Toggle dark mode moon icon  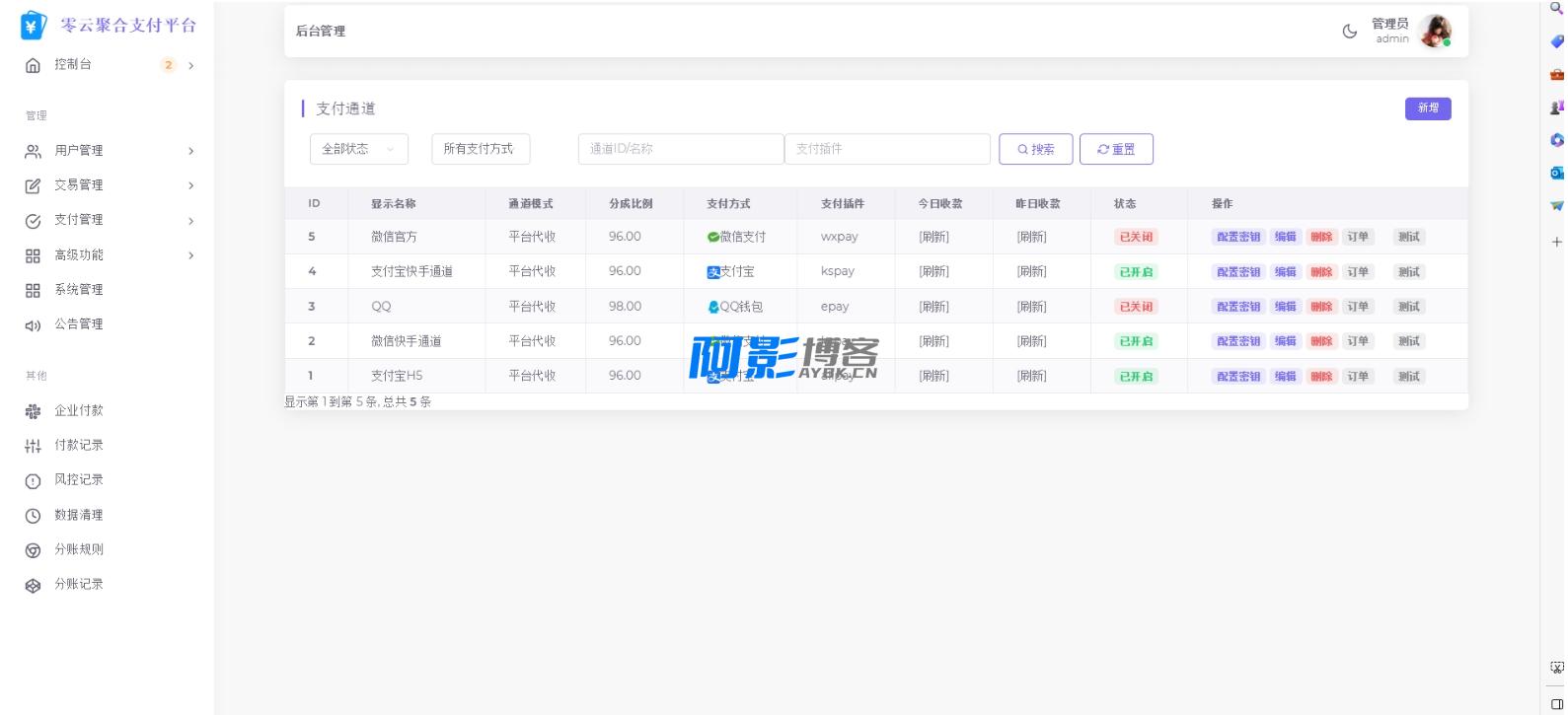pos(1349,32)
